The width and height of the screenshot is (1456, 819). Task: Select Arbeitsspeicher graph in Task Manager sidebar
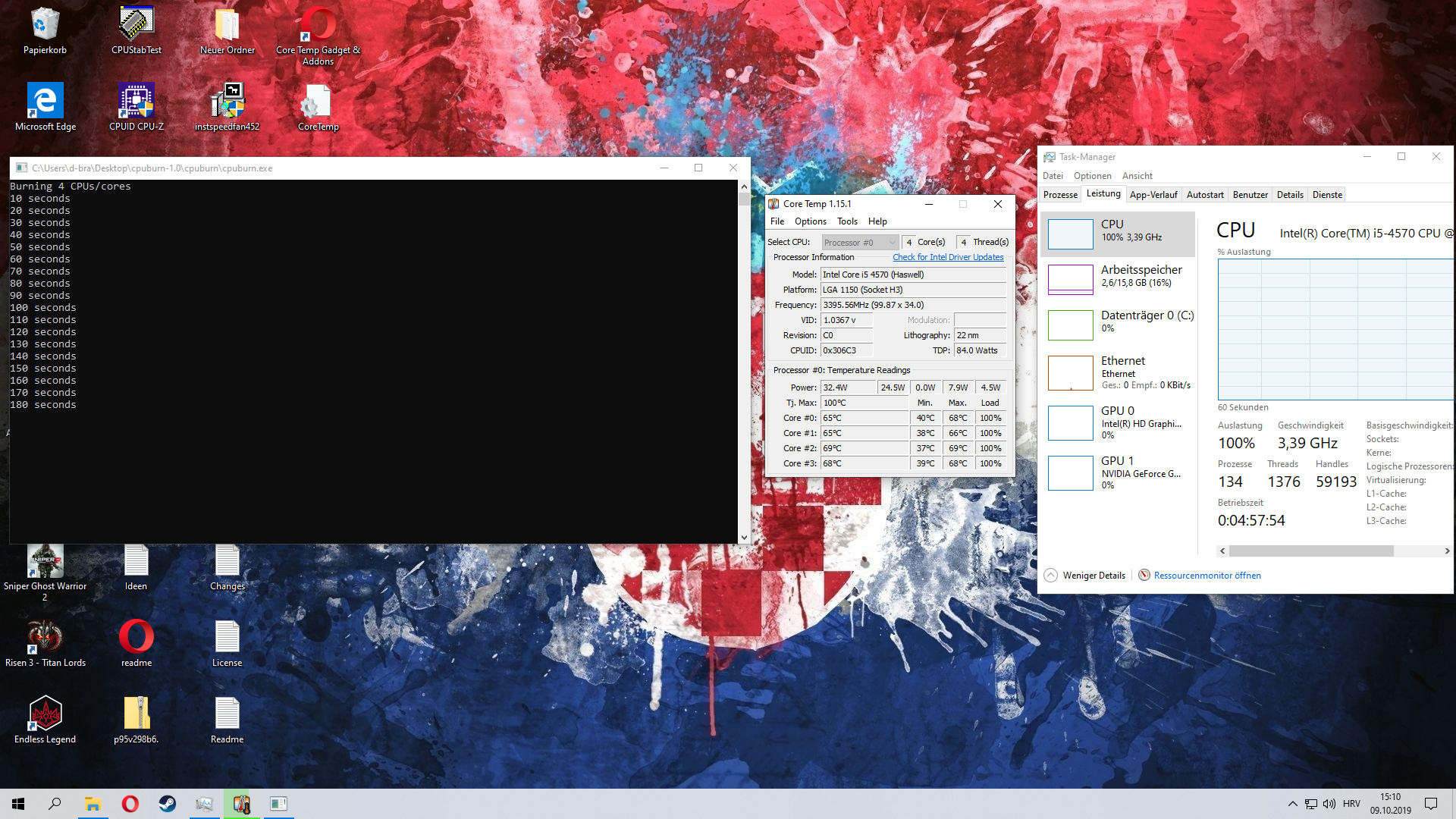click(1071, 279)
